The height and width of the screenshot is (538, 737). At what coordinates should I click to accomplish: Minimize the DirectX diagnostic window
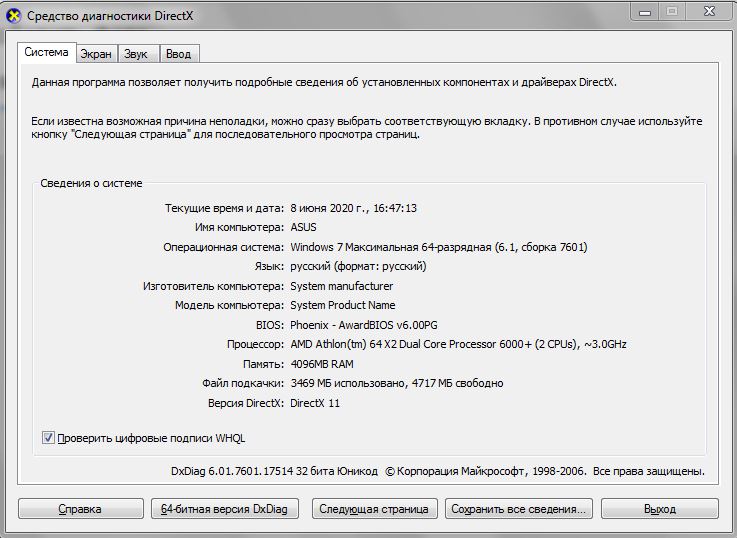coord(645,12)
